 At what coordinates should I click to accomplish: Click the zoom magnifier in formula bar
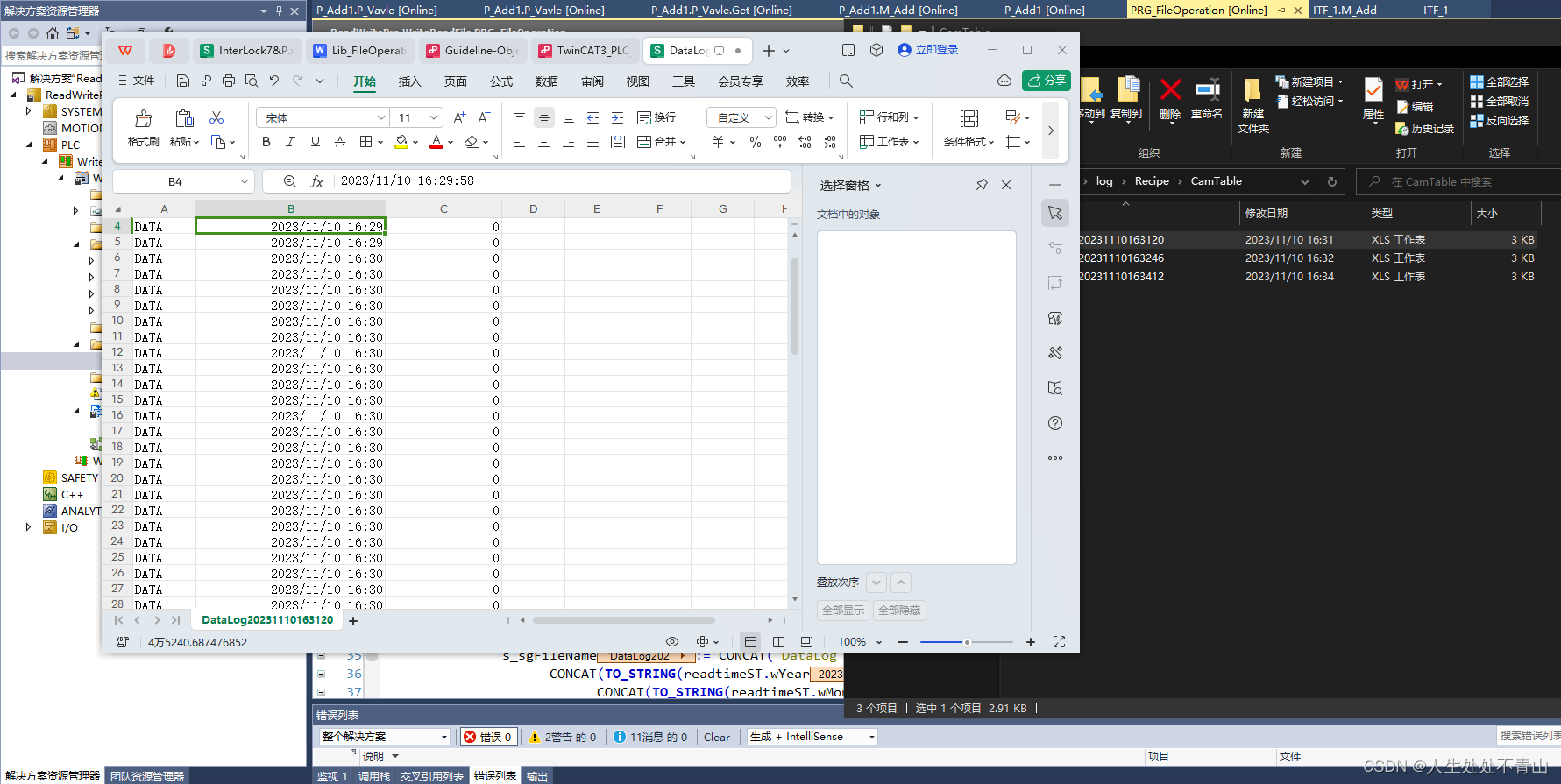pyautogui.click(x=290, y=181)
